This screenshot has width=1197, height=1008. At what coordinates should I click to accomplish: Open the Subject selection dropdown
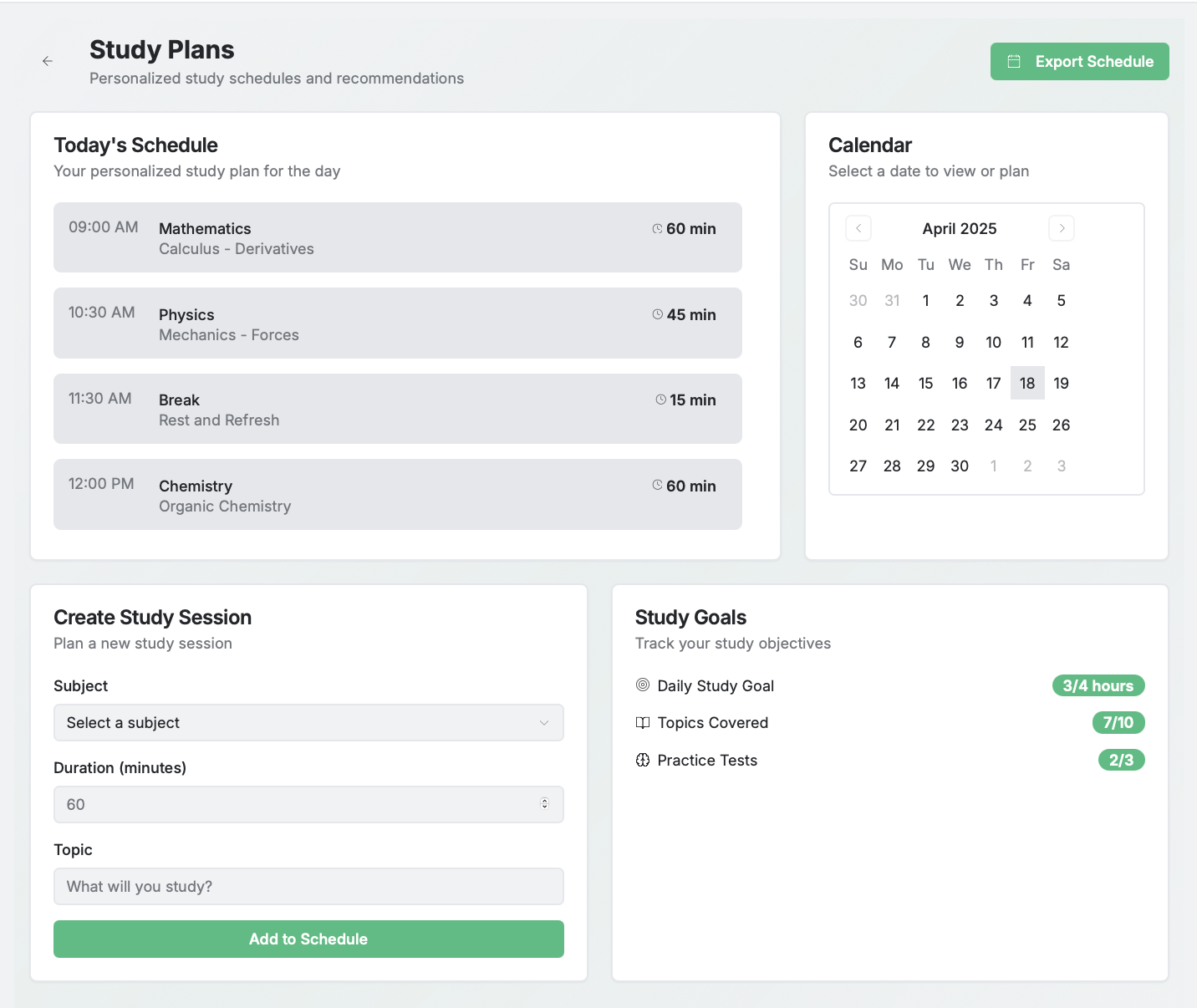[x=308, y=722]
